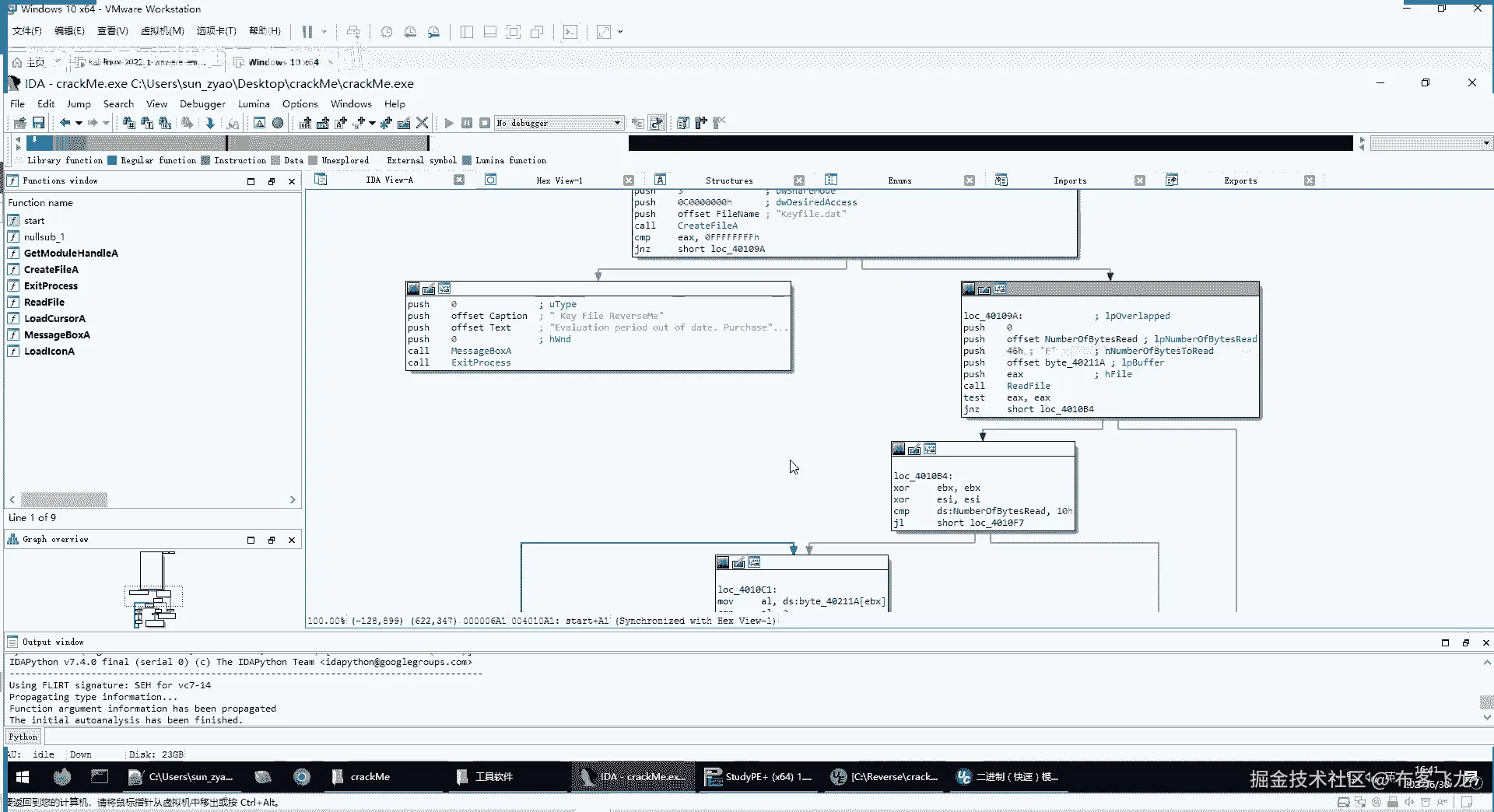
Task: Click the blue down arrow jump icon
Action: coord(210,123)
